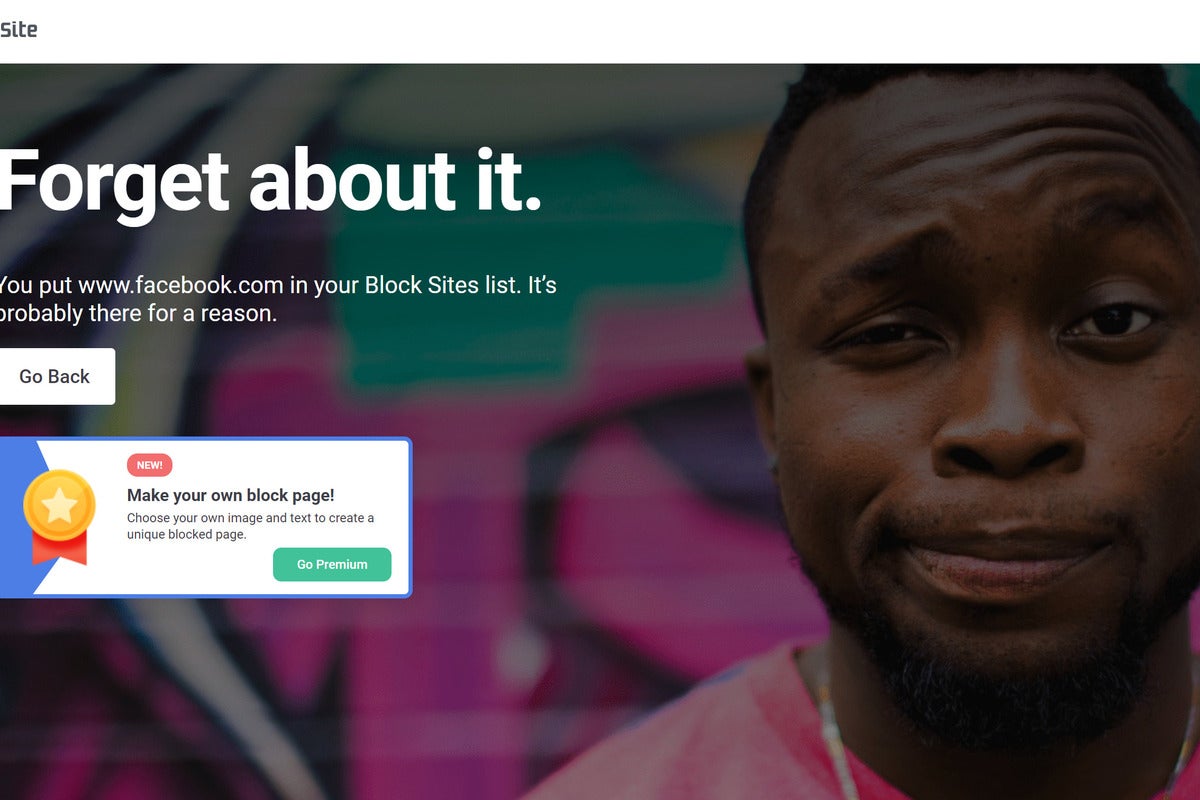
Task: Click the white star inside the medal
Action: [x=59, y=506]
